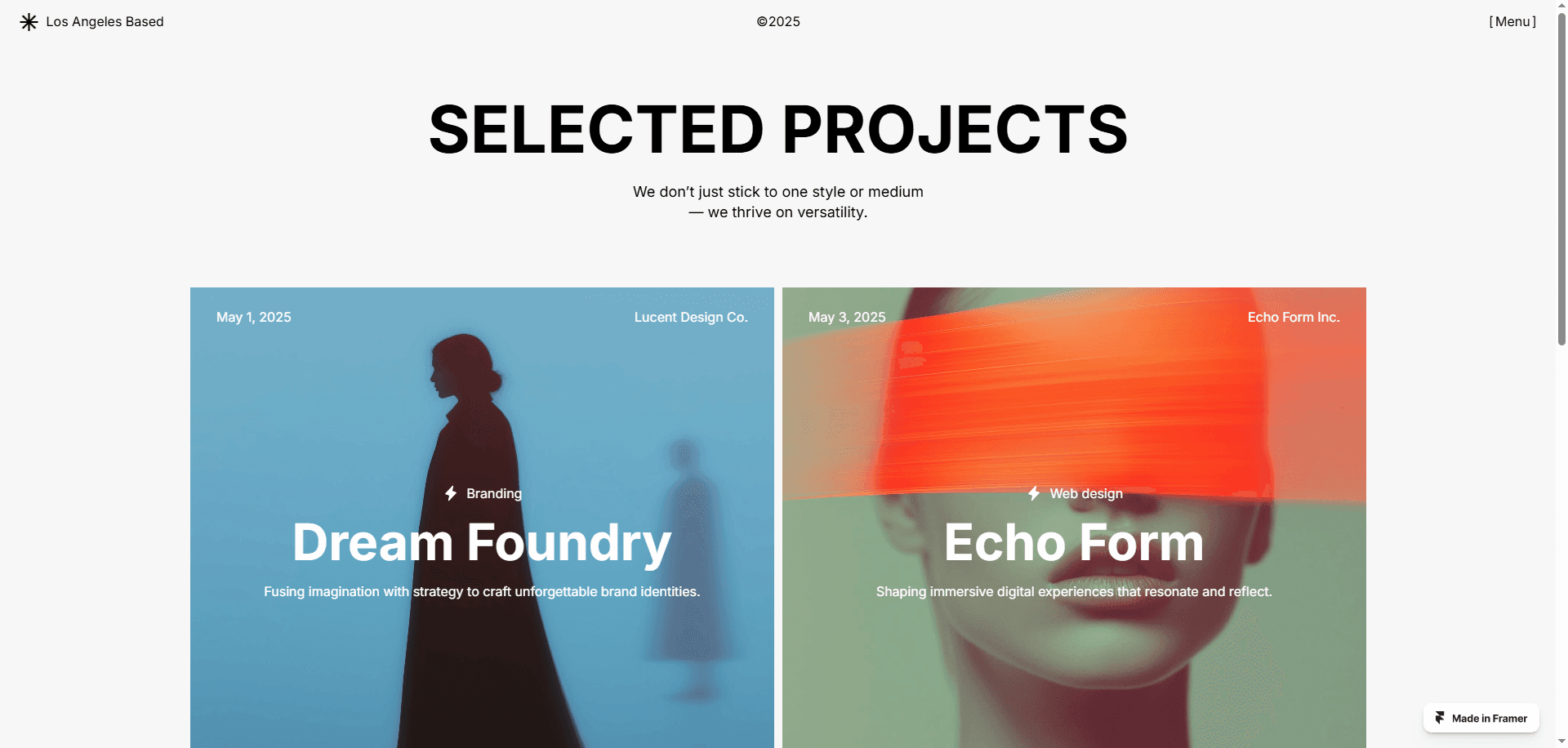Image resolution: width=1568 pixels, height=748 pixels.
Task: Click the Made in Framer badge
Action: coord(1481,718)
